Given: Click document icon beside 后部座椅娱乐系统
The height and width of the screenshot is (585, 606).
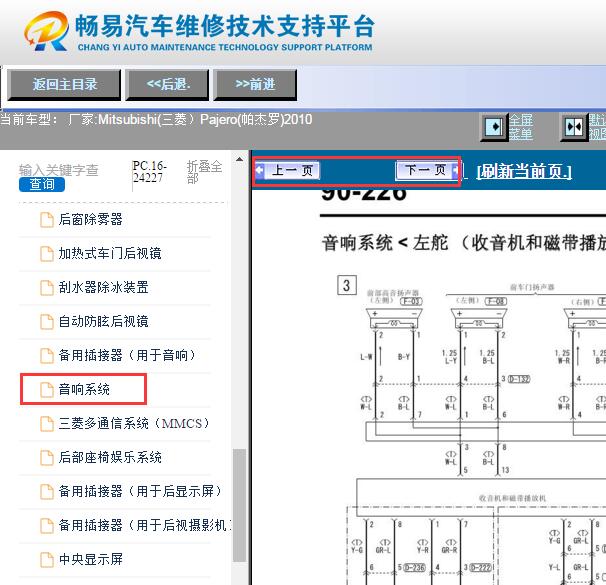Looking at the screenshot, I should click(x=47, y=458).
